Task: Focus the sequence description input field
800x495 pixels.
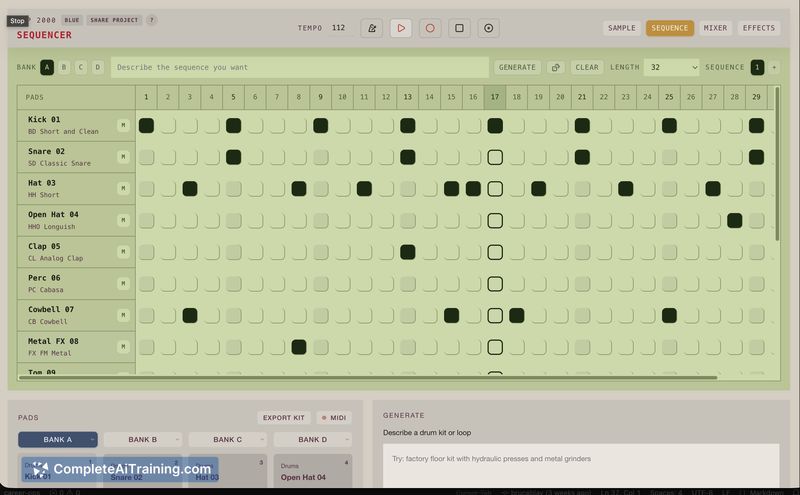Action: click(x=300, y=67)
